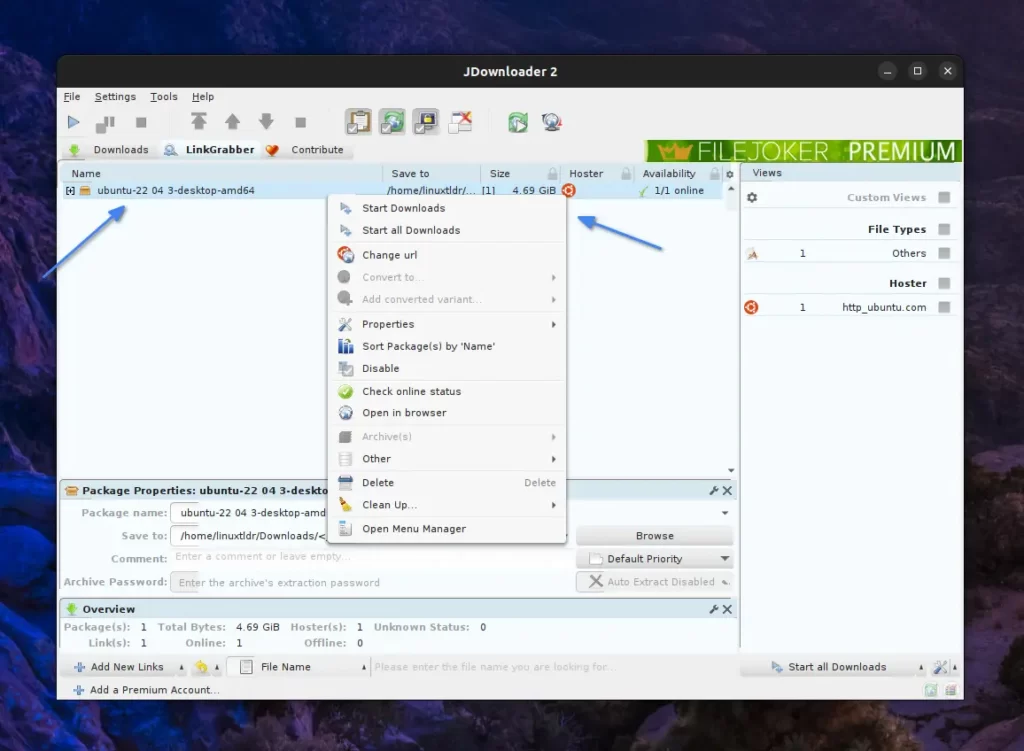Click the Update globe toolbar icon
Screen dimensions: 1024x751
pyautogui.click(x=552, y=122)
